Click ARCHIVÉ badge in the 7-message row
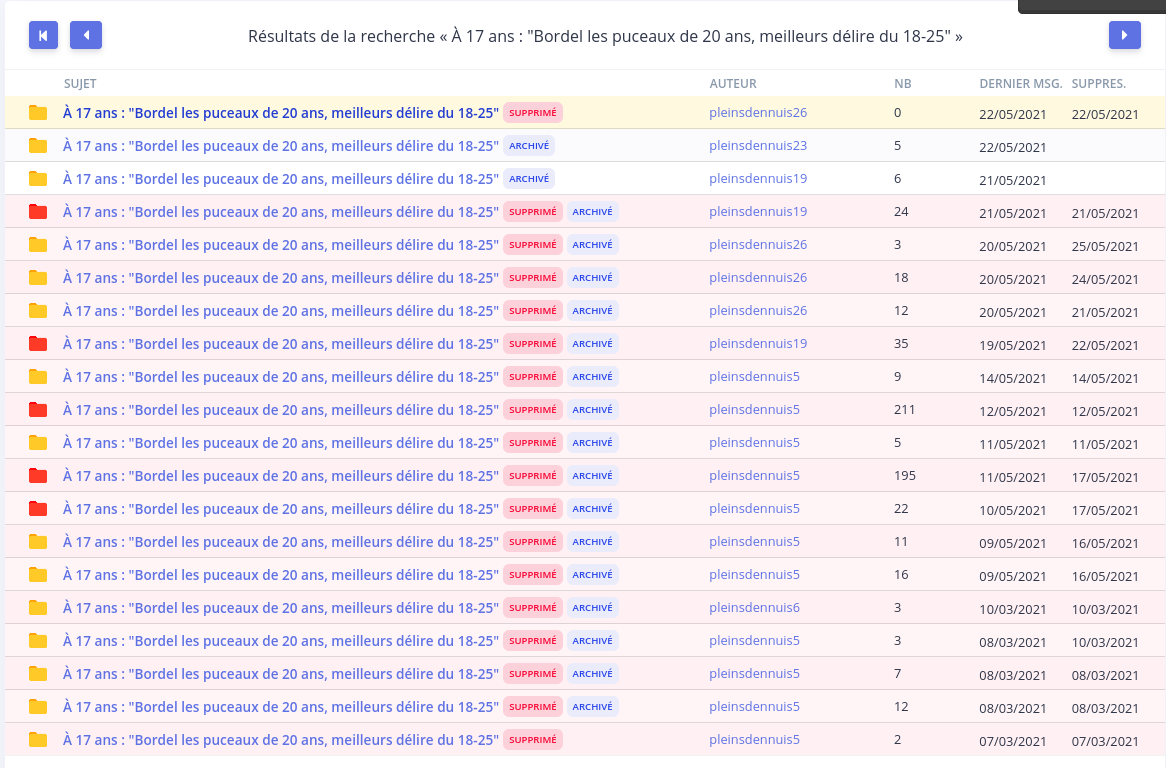Viewport: 1166px width, 768px height. (x=593, y=674)
